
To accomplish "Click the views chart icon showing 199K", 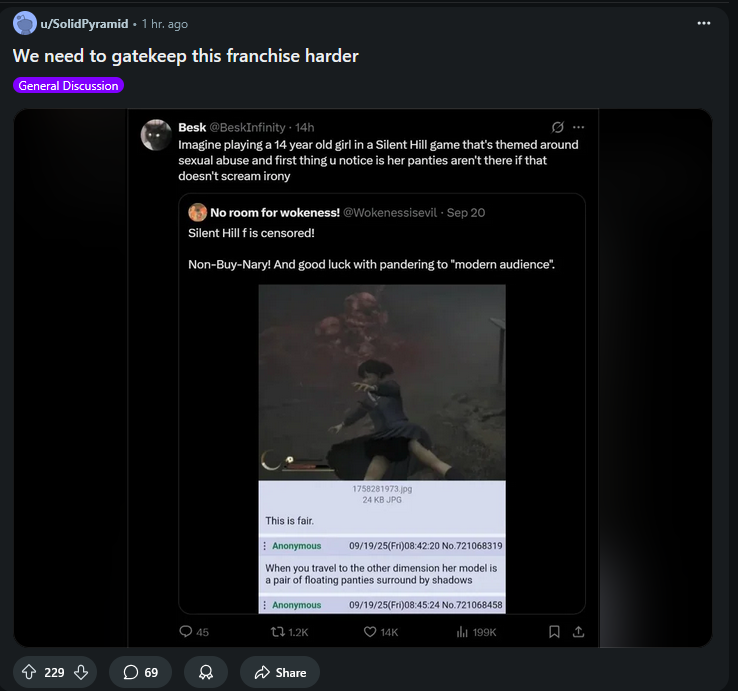I will click(462, 632).
